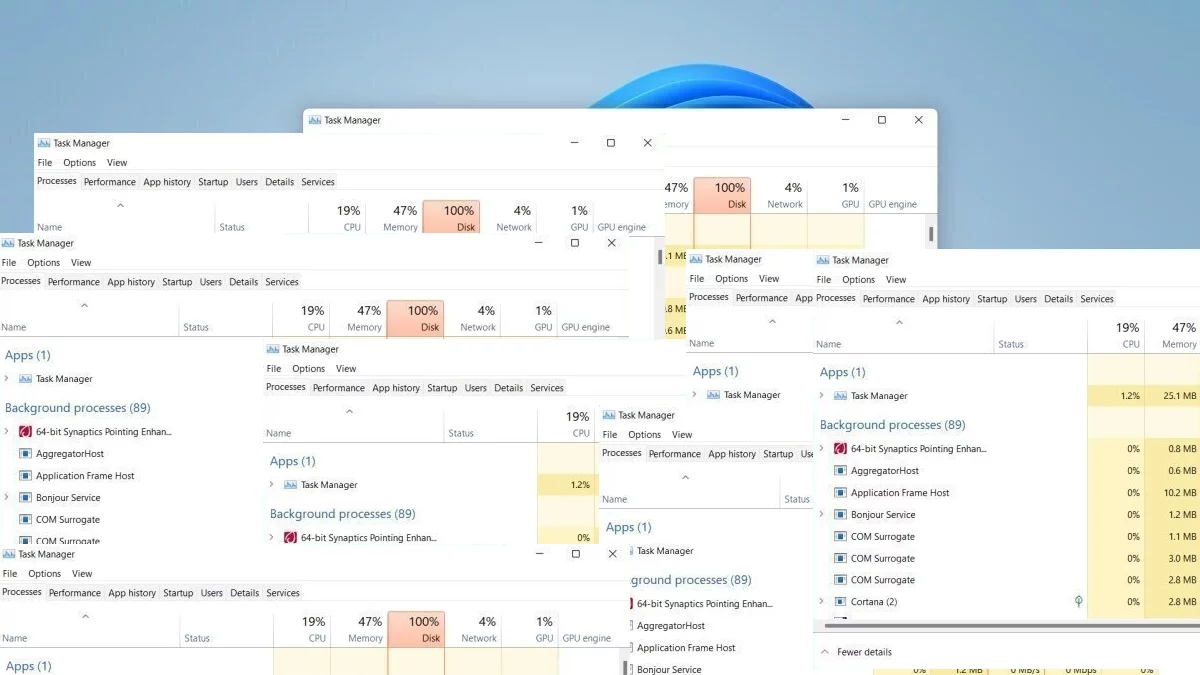The height and width of the screenshot is (675, 1200).
Task: Click Application Frame Host icon in far-right window
Action: [841, 493]
